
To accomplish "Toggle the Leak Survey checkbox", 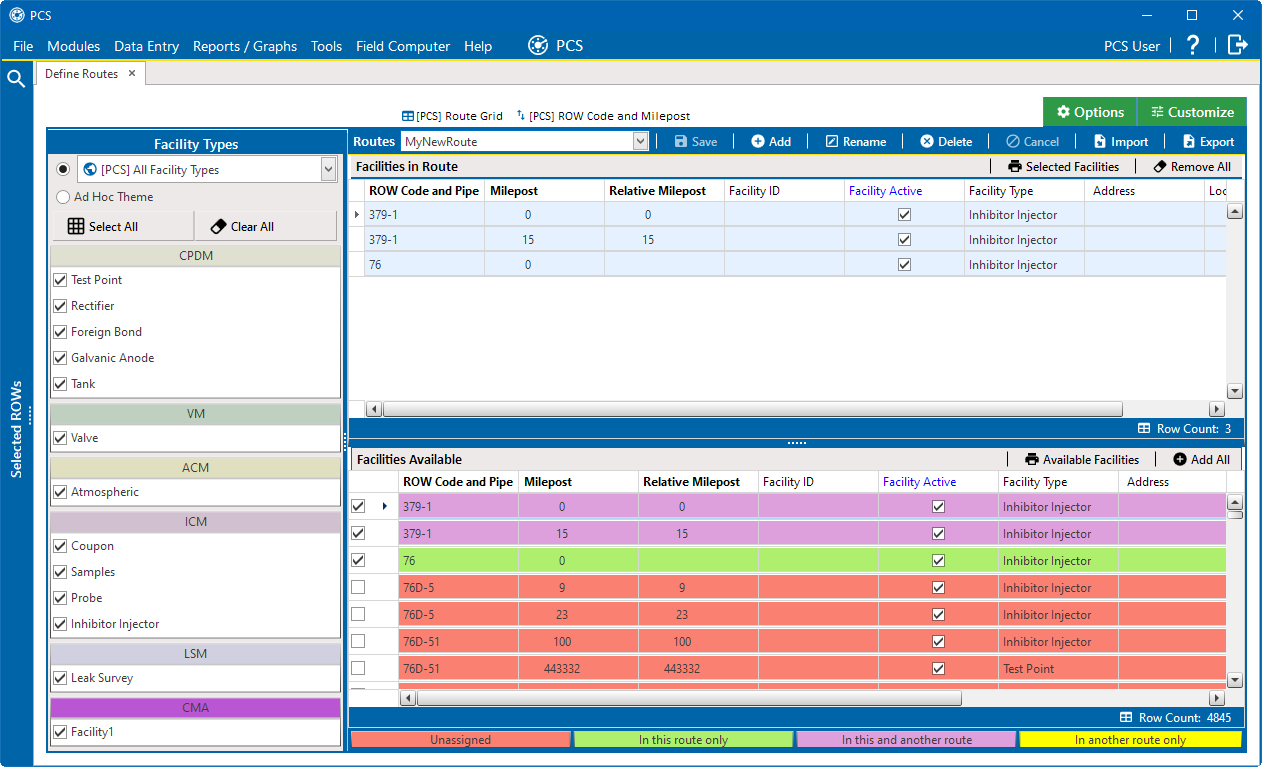I will point(60,678).
